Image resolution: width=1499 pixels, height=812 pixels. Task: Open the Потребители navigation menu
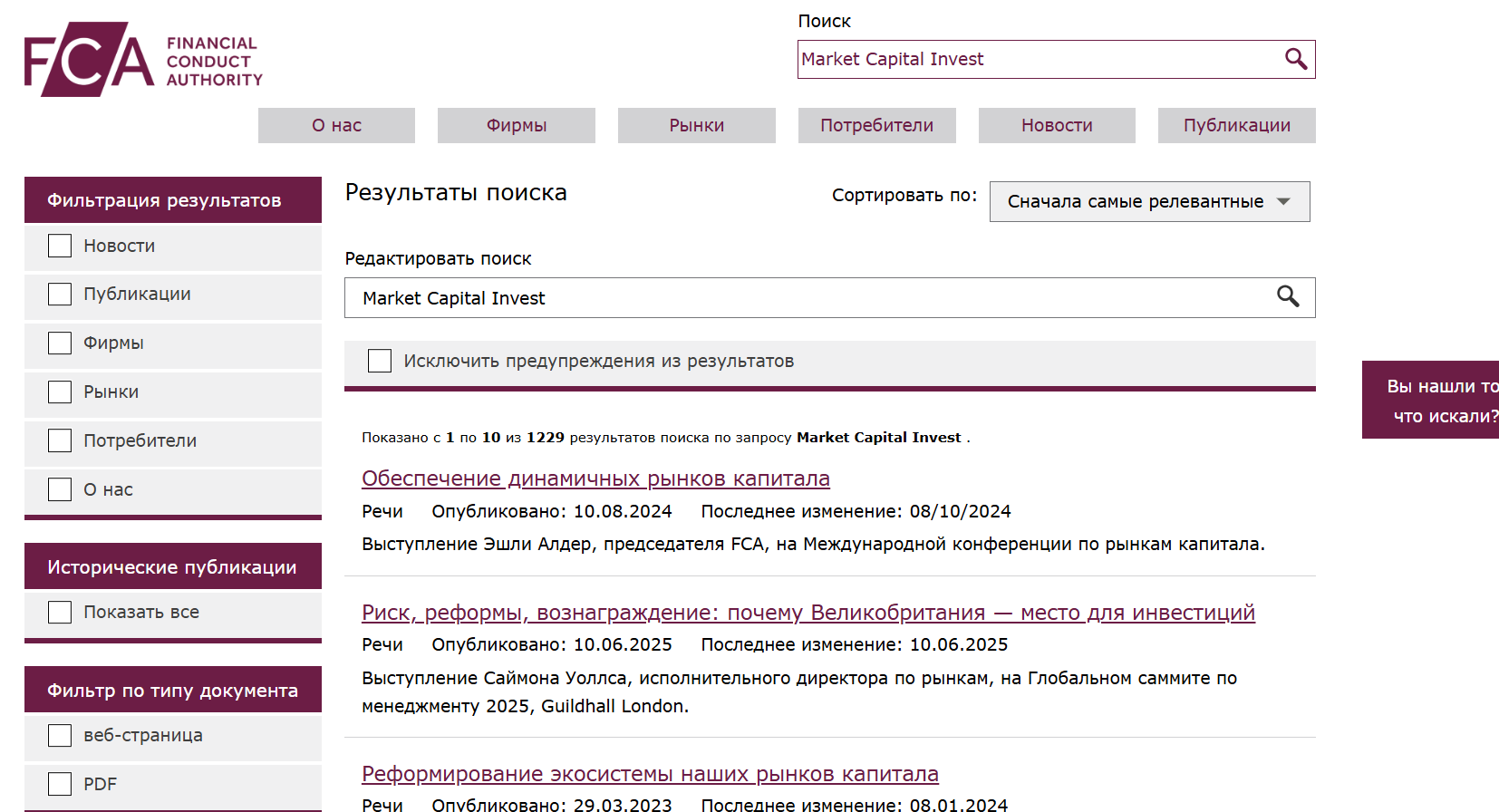[876, 125]
